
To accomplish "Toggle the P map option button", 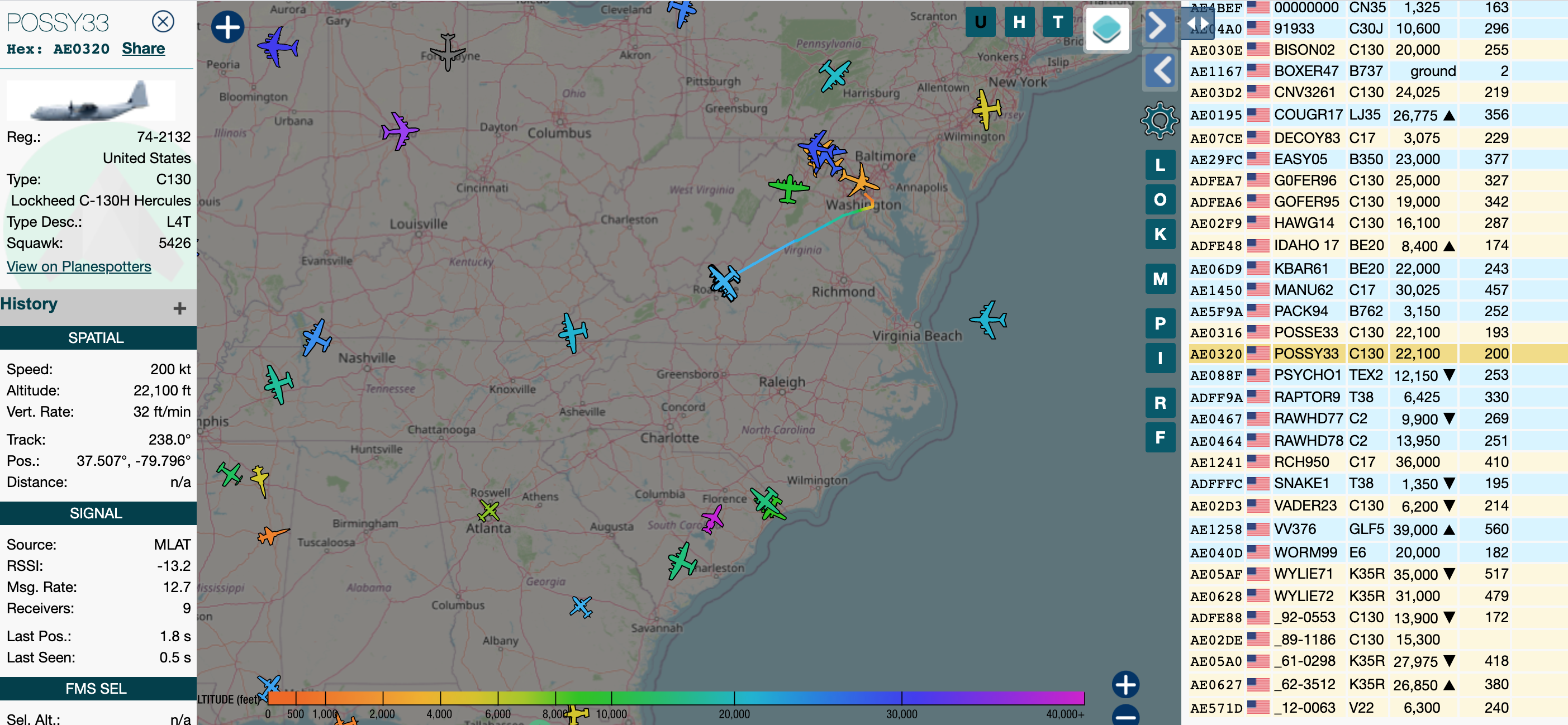I will pos(1160,323).
